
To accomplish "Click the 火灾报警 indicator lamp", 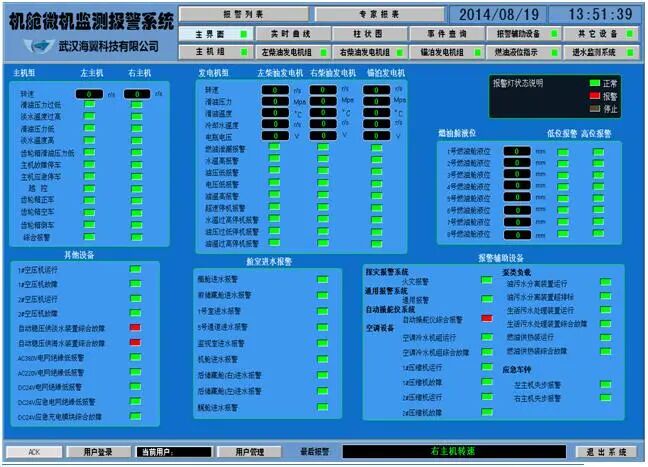I will (x=487, y=280).
